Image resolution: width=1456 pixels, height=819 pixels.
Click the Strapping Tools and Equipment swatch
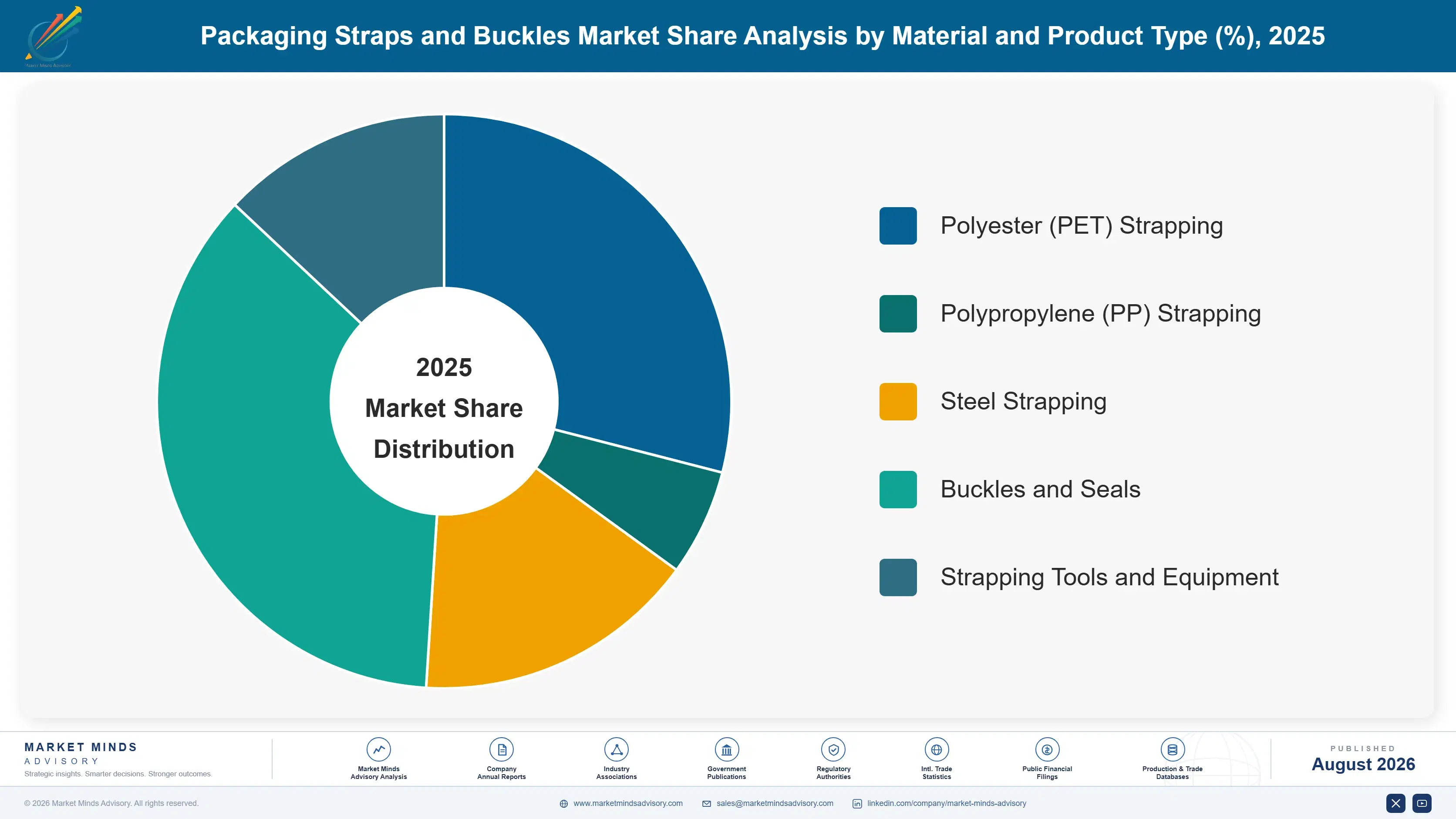click(x=898, y=577)
